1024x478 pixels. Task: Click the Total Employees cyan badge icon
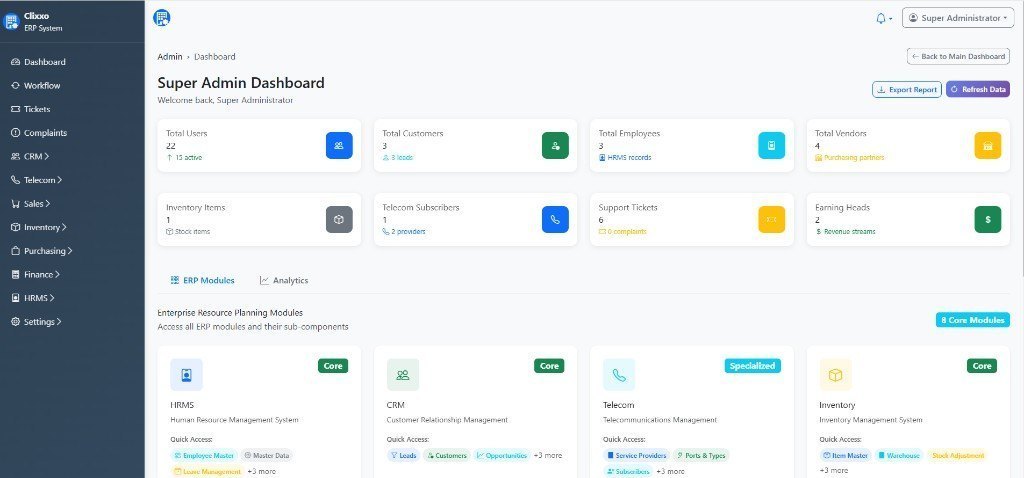pyautogui.click(x=771, y=146)
